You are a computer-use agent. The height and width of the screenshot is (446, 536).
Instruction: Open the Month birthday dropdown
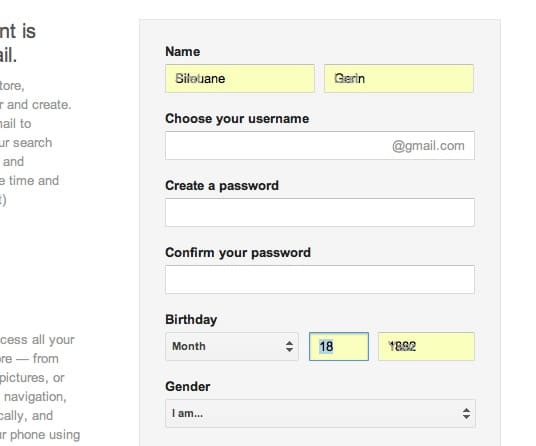(x=232, y=346)
